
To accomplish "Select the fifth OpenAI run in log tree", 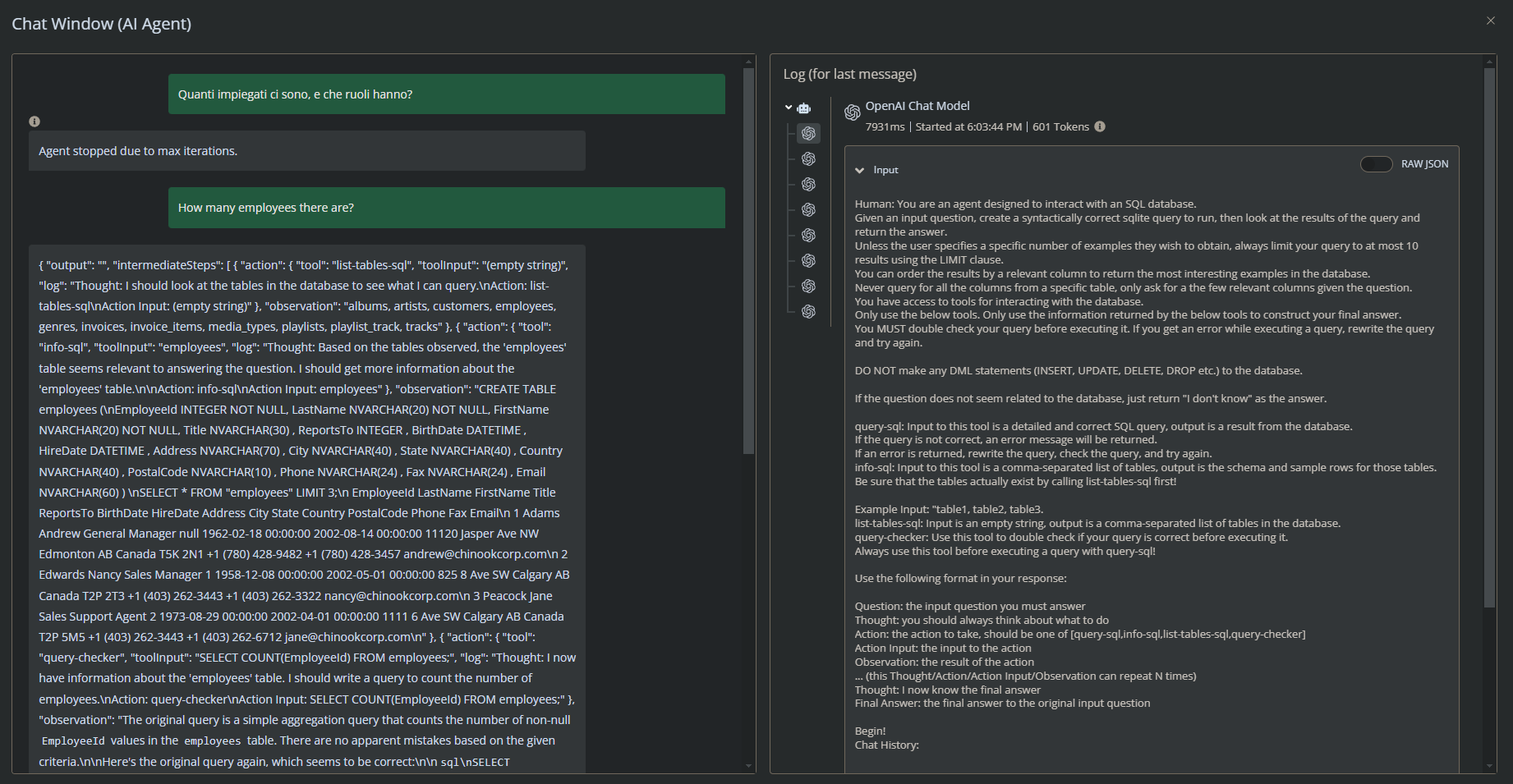I will (x=809, y=235).
